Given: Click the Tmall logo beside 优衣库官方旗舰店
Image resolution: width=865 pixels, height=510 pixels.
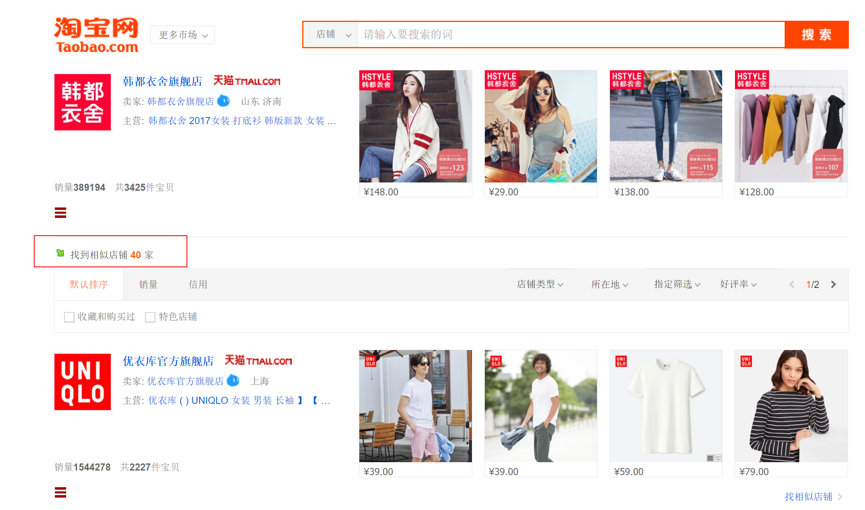Looking at the screenshot, I should pyautogui.click(x=258, y=360).
